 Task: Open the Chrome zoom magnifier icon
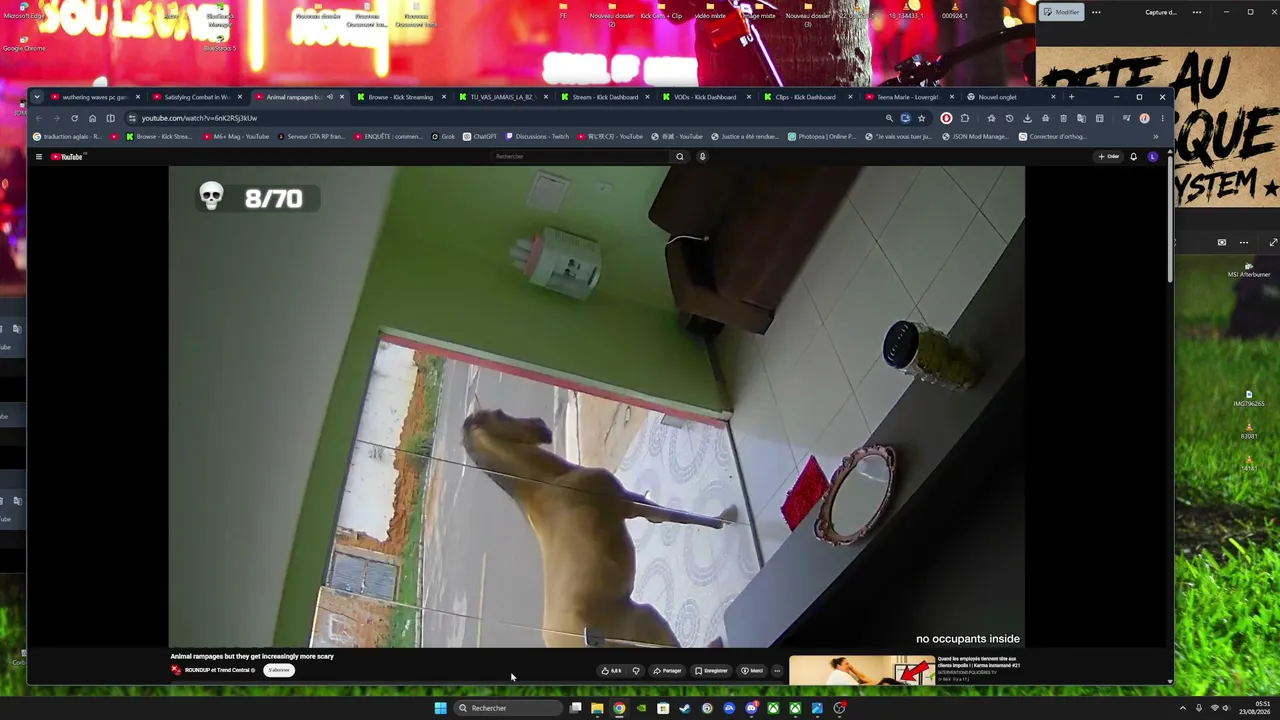tap(889, 118)
